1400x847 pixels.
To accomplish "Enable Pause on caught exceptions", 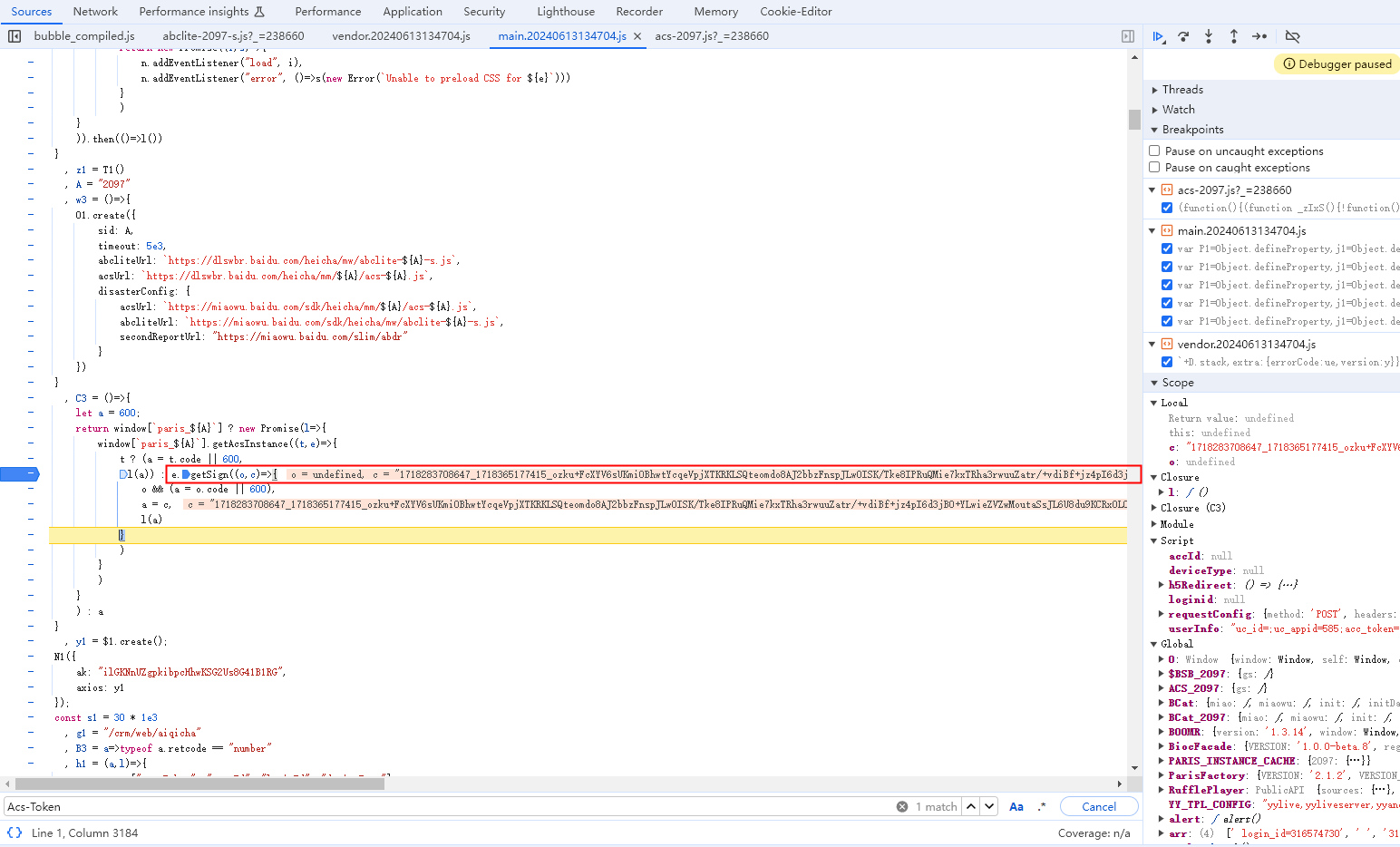I will click(1154, 168).
